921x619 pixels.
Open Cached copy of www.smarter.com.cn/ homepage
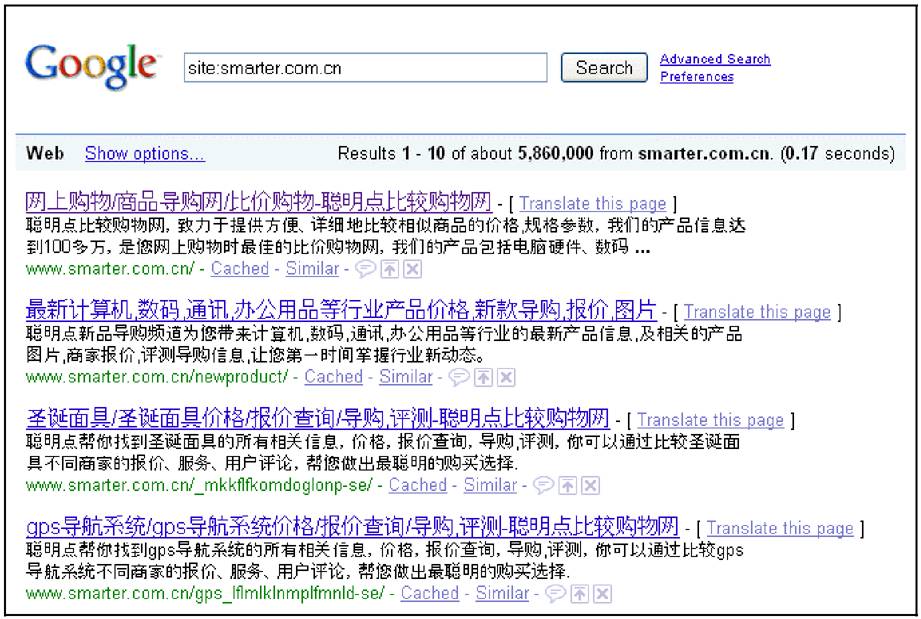tap(240, 269)
